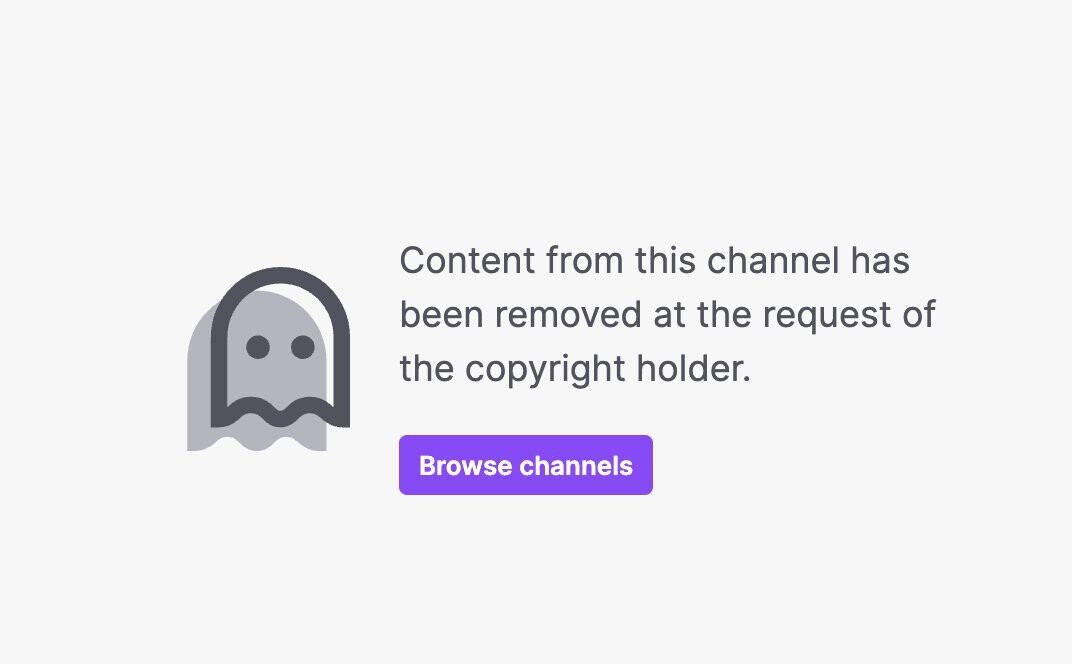Viewport: 1072px width, 664px height.
Task: Click the ghost's left eye dot
Action: [x=258, y=347]
